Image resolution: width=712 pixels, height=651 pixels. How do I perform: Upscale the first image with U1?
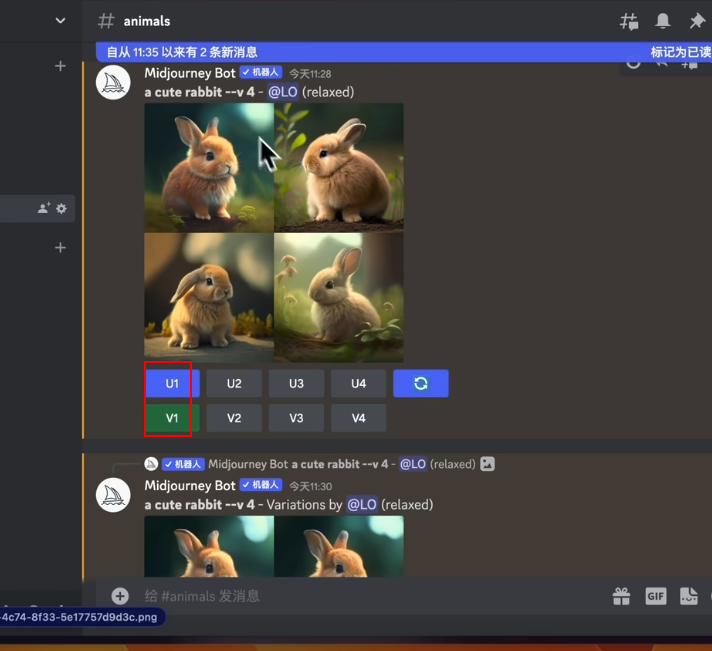coord(172,384)
